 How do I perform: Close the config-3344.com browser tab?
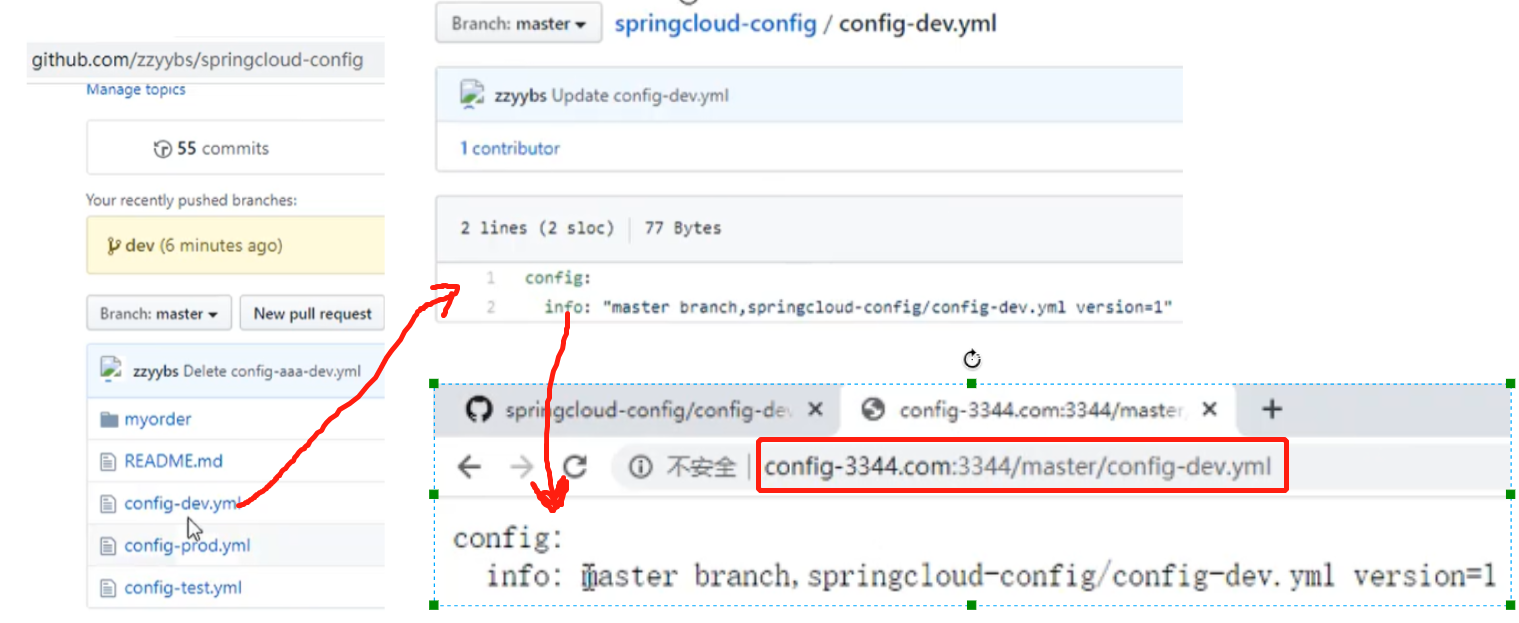pos(1209,409)
